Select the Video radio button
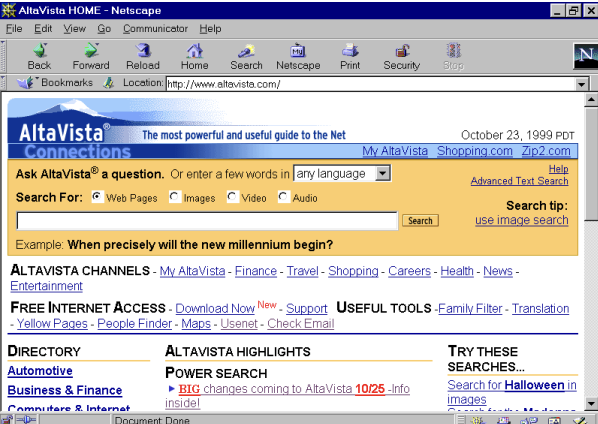 click(x=232, y=197)
